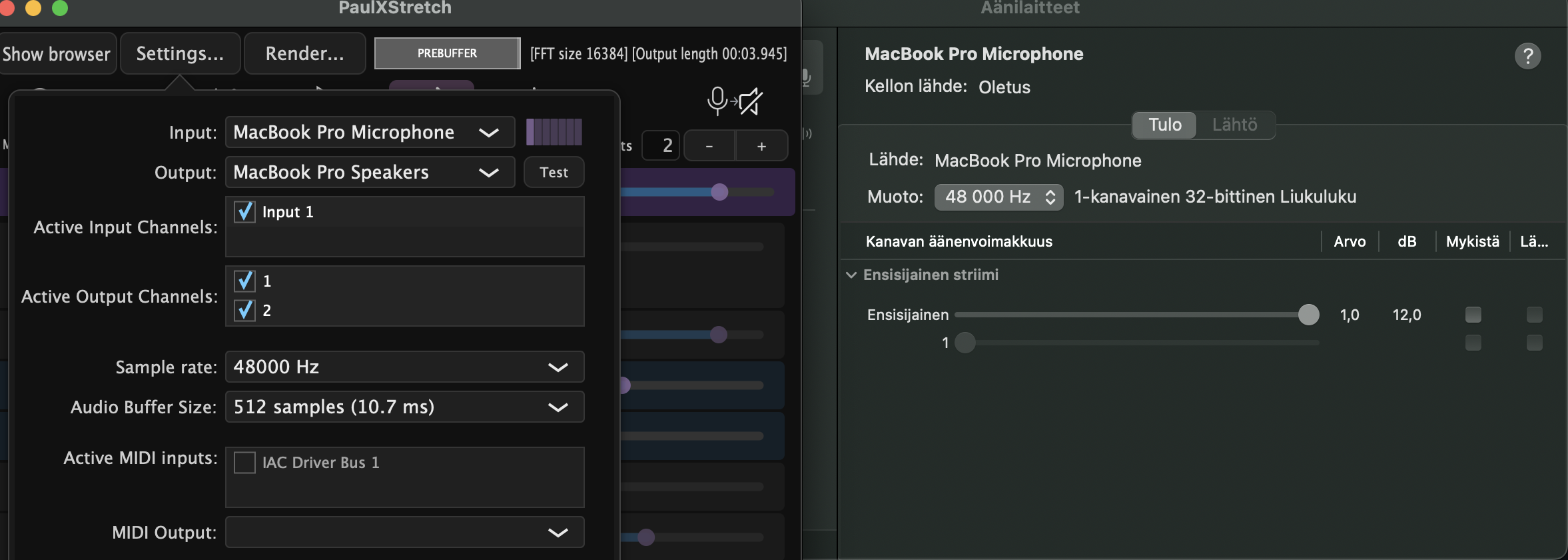The image size is (1568, 560).
Task: Collapse the Ensisijainen striimi section
Action: tap(851, 275)
